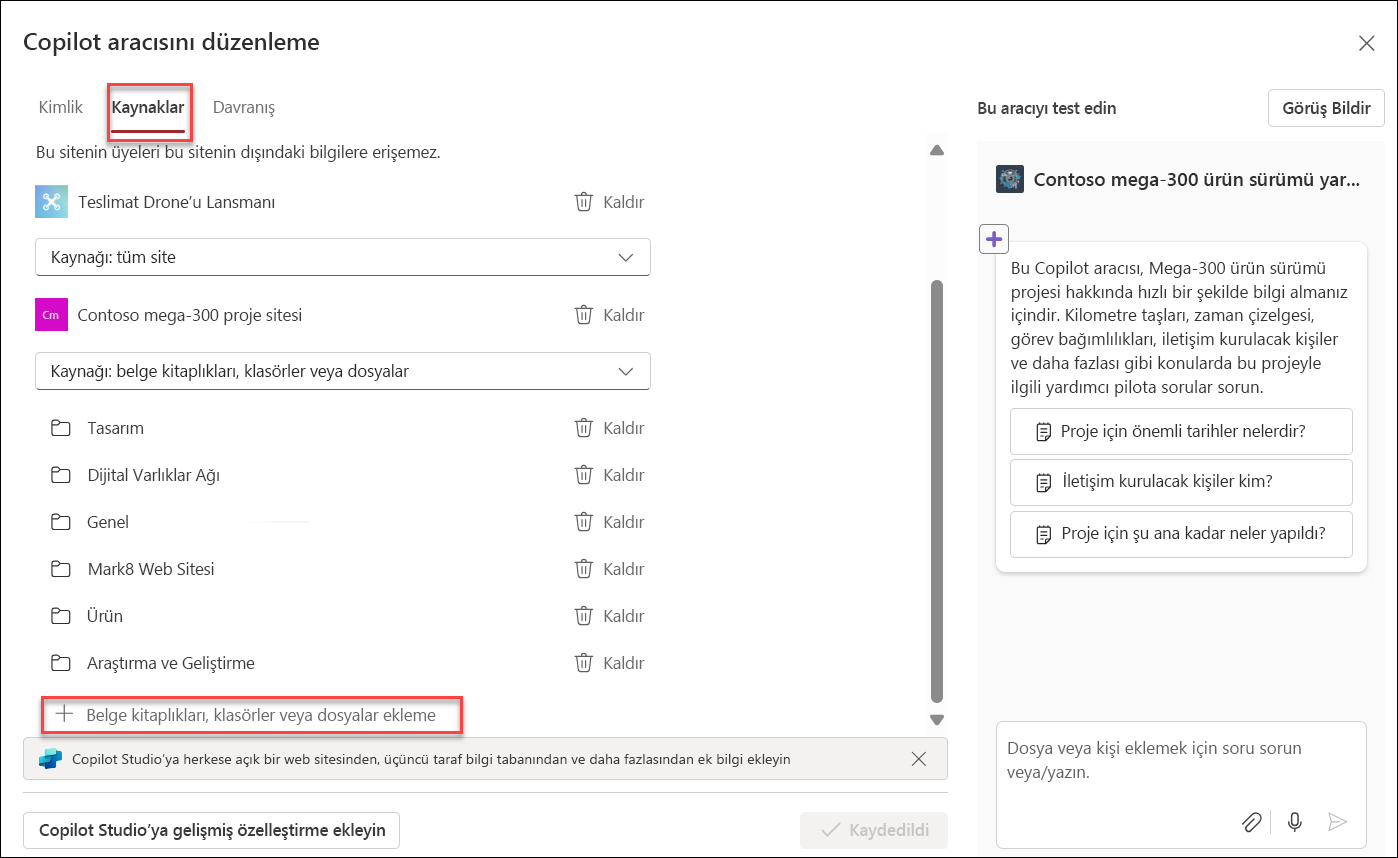
Task: Click the sources list scrollbar thumb
Action: [x=937, y=491]
